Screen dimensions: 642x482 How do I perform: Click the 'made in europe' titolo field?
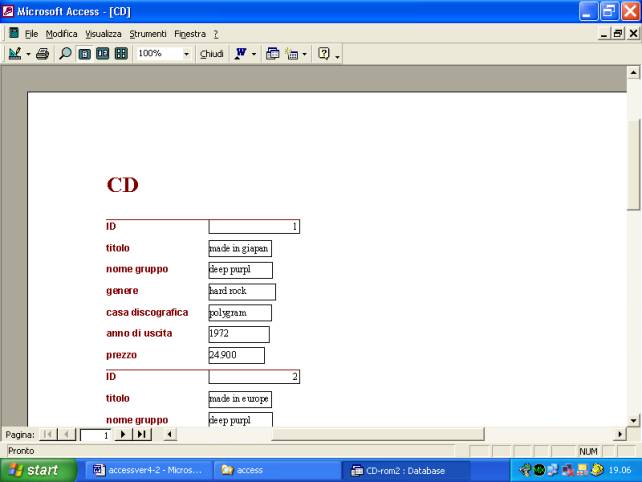pyautogui.click(x=240, y=399)
